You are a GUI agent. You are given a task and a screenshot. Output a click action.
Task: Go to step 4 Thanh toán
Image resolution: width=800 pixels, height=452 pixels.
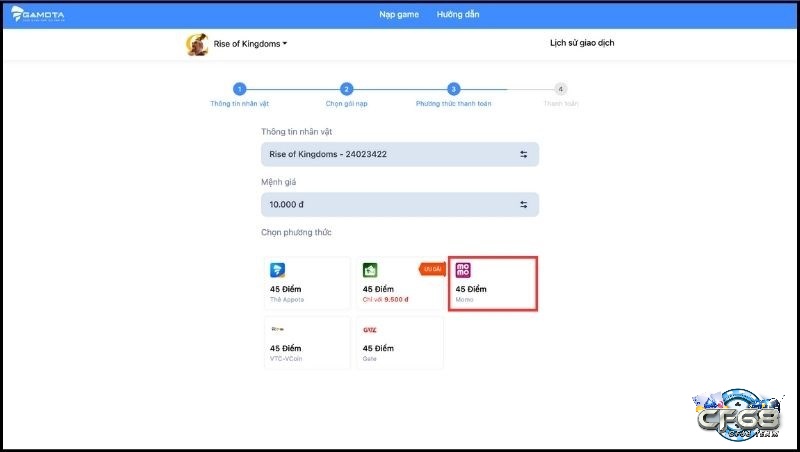[560, 89]
